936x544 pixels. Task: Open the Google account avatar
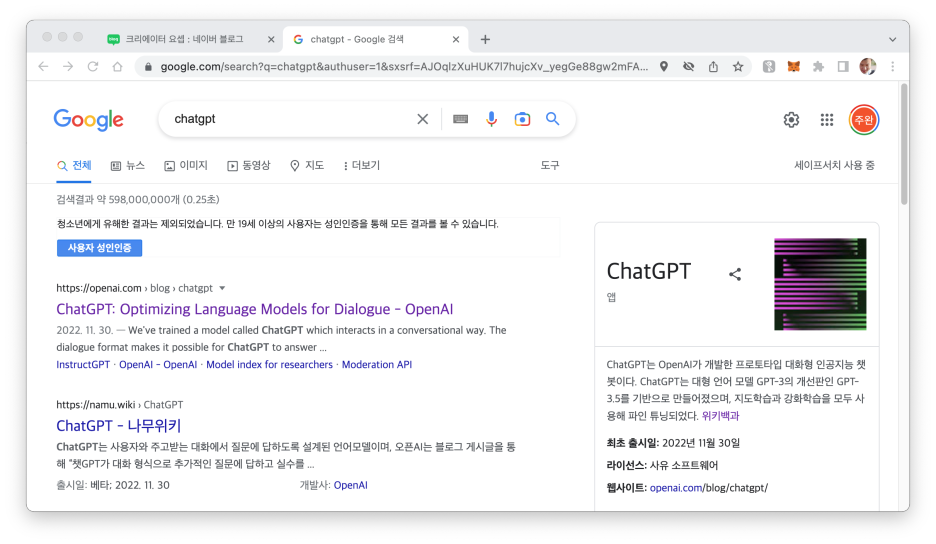pos(864,120)
